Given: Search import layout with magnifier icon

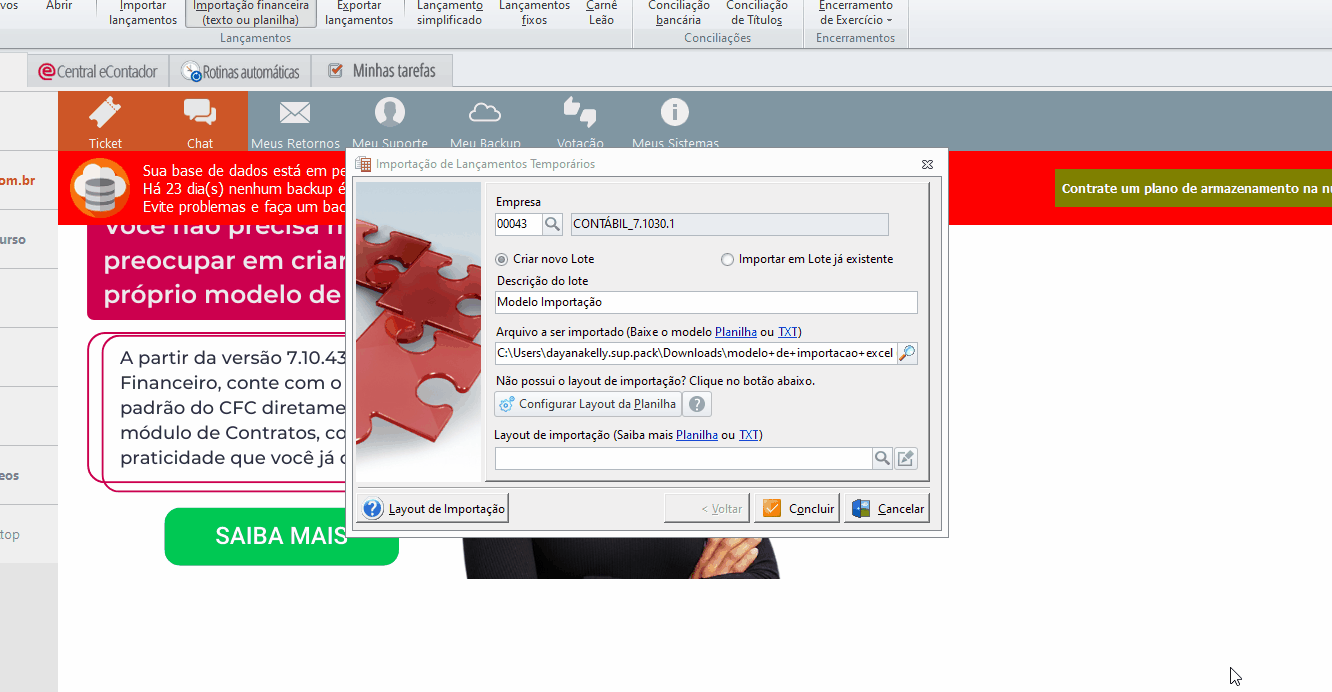Looking at the screenshot, I should point(882,458).
